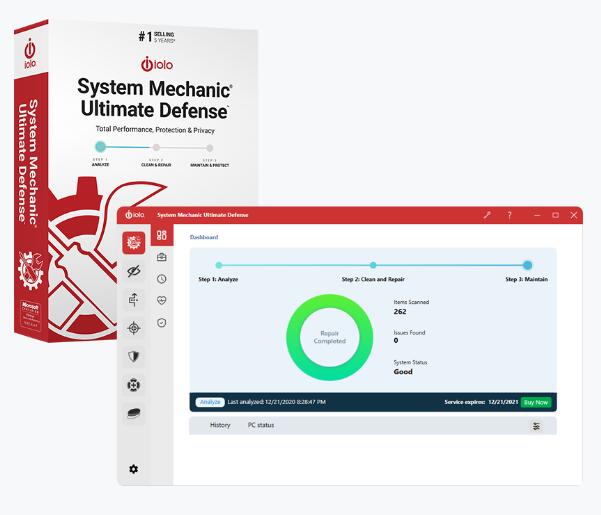Open the System Shield icon in sidebar
The width and height of the screenshot is (601, 515).
[x=134, y=355]
